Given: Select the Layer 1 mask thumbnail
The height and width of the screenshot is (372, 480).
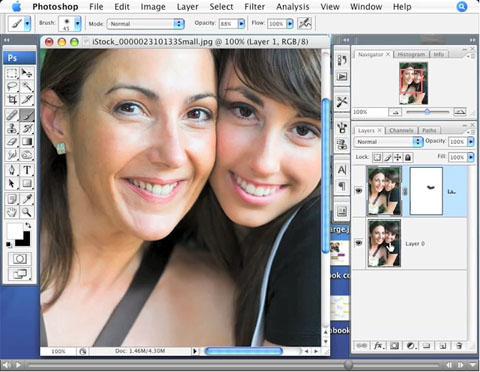Looking at the screenshot, I should click(426, 191).
